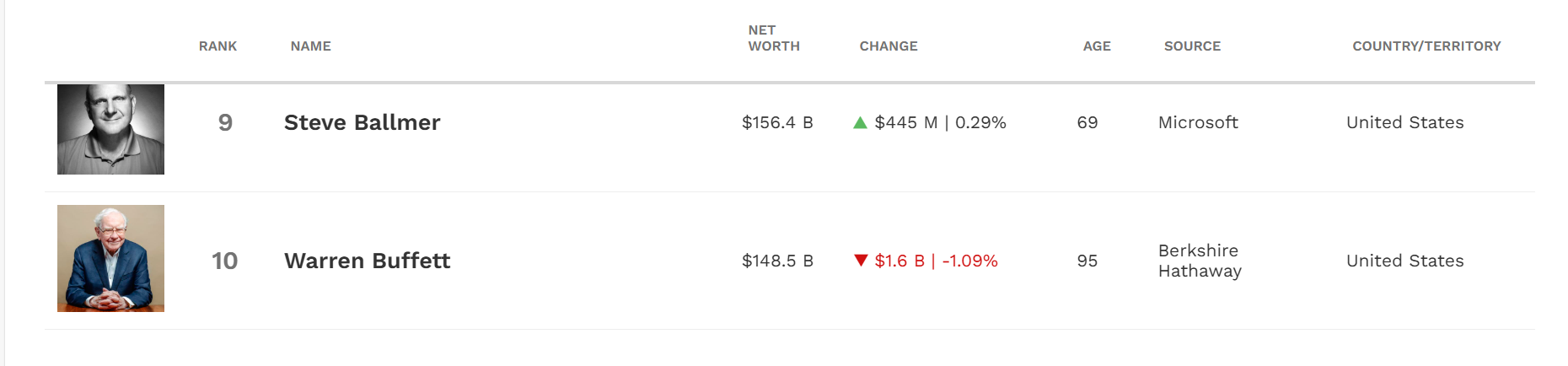Click Warren Buffett's $148.5 B net worth
Image resolution: width=1568 pixels, height=366 pixels.
click(776, 261)
